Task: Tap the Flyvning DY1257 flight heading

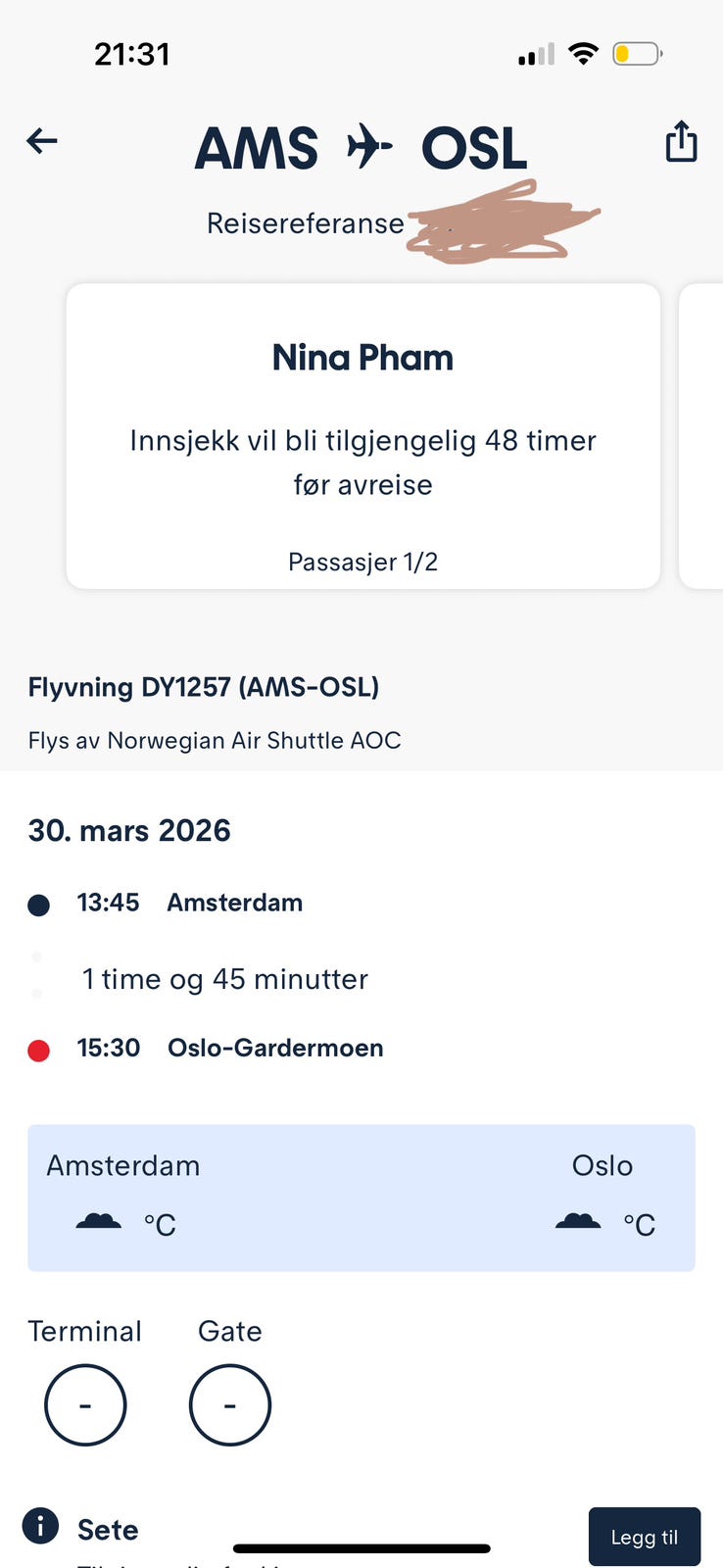Action: (x=203, y=687)
